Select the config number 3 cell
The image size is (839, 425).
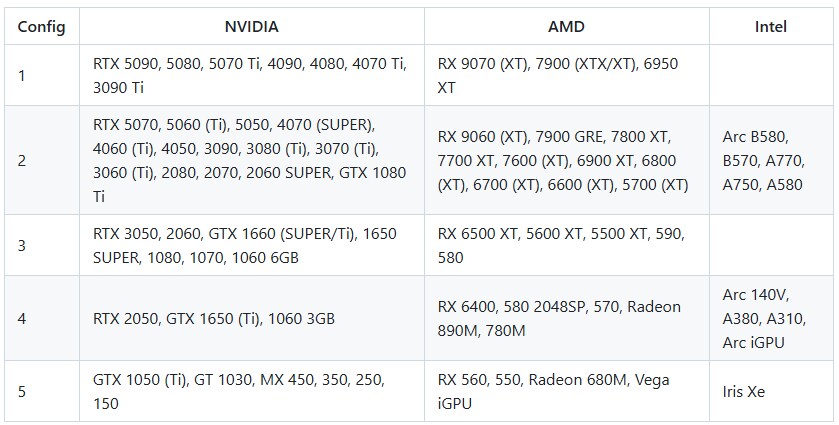coord(22,245)
